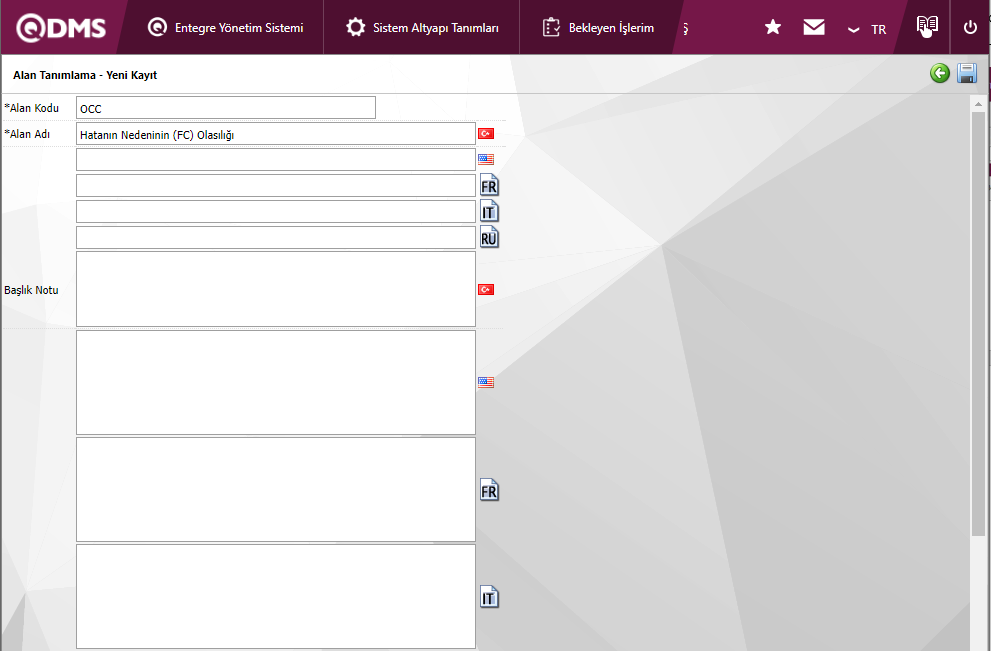991x651 pixels.
Task: Click US flag beside Alan Adı
Action: (486, 159)
